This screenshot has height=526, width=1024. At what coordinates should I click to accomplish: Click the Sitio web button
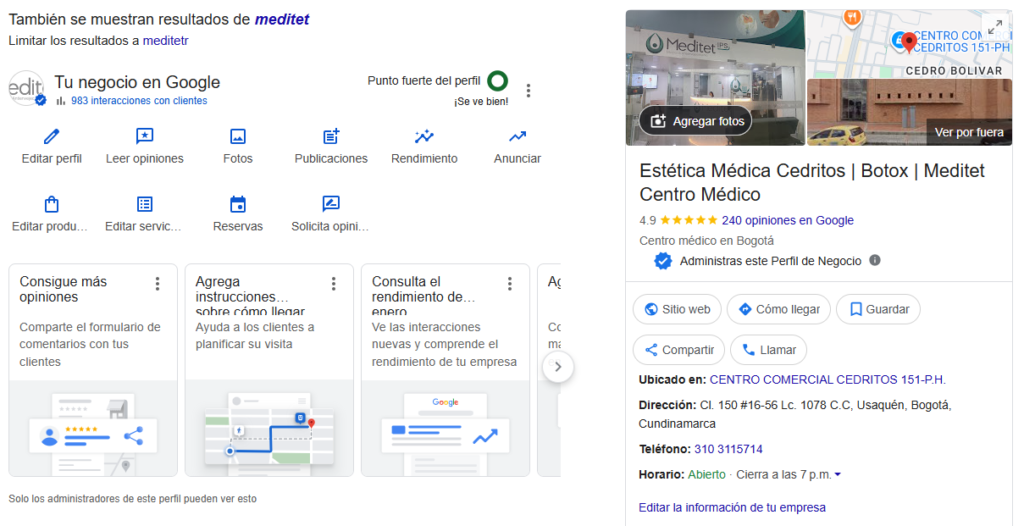pos(677,310)
